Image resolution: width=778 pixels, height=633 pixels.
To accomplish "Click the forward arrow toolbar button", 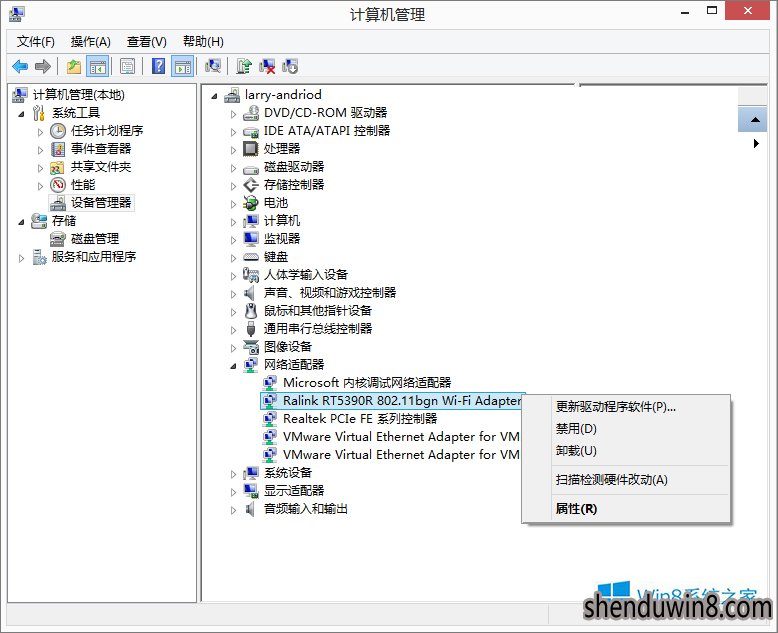I will 43,66.
